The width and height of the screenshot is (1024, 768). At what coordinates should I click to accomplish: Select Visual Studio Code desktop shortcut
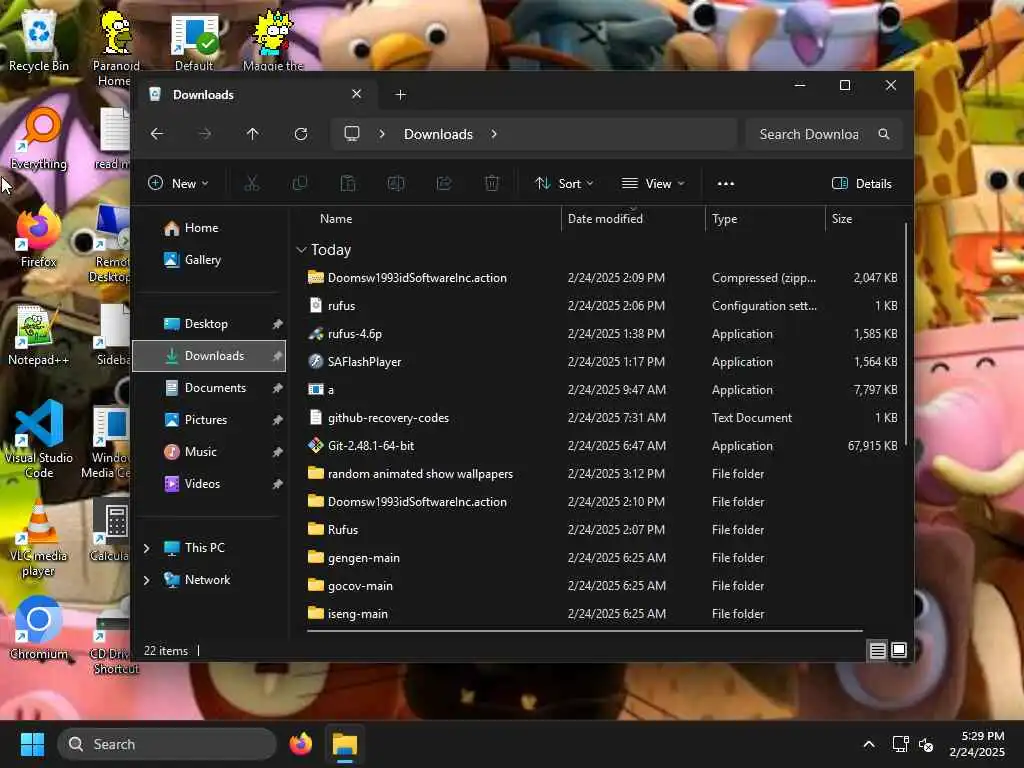(x=39, y=439)
